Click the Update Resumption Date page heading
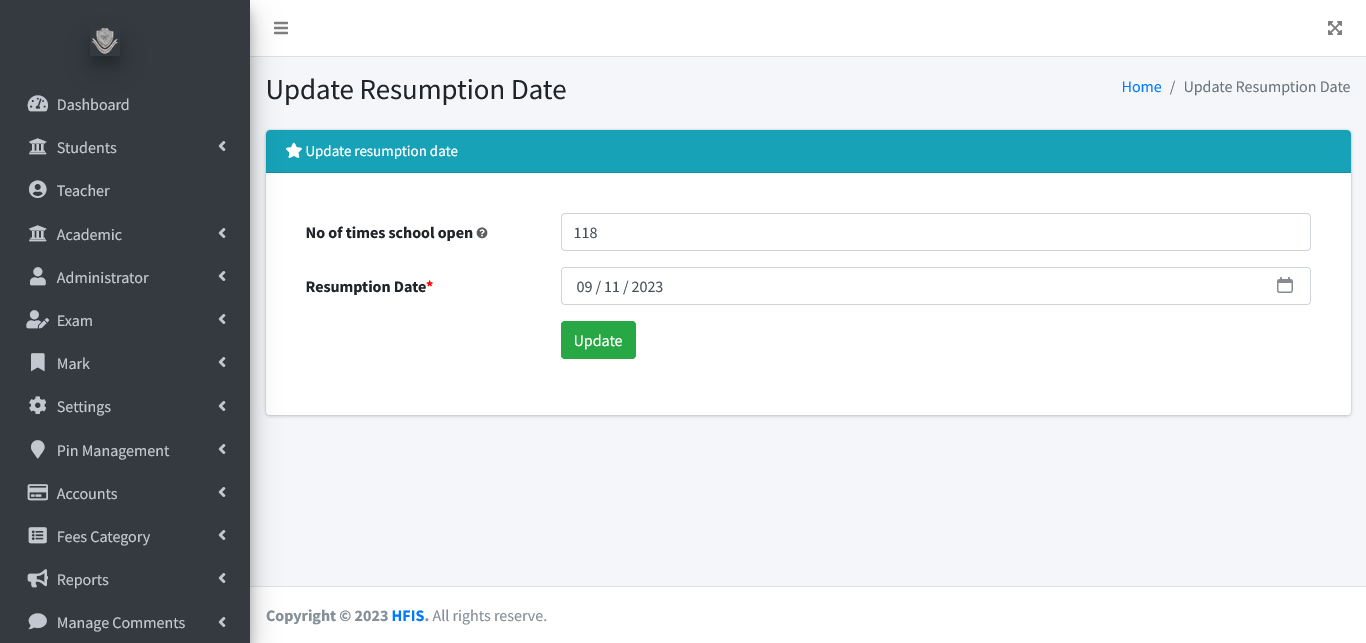The width and height of the screenshot is (1366, 643). coord(416,89)
